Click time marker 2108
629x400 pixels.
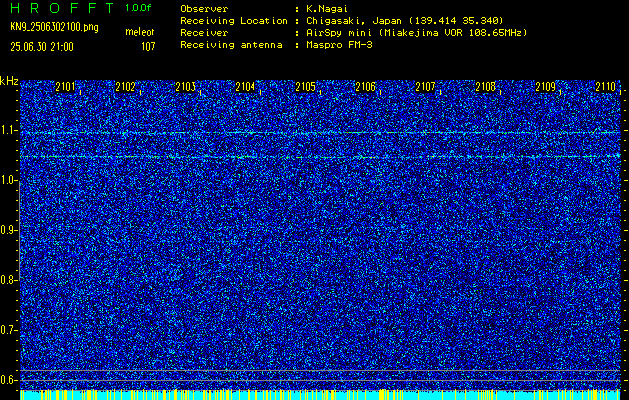point(485,87)
